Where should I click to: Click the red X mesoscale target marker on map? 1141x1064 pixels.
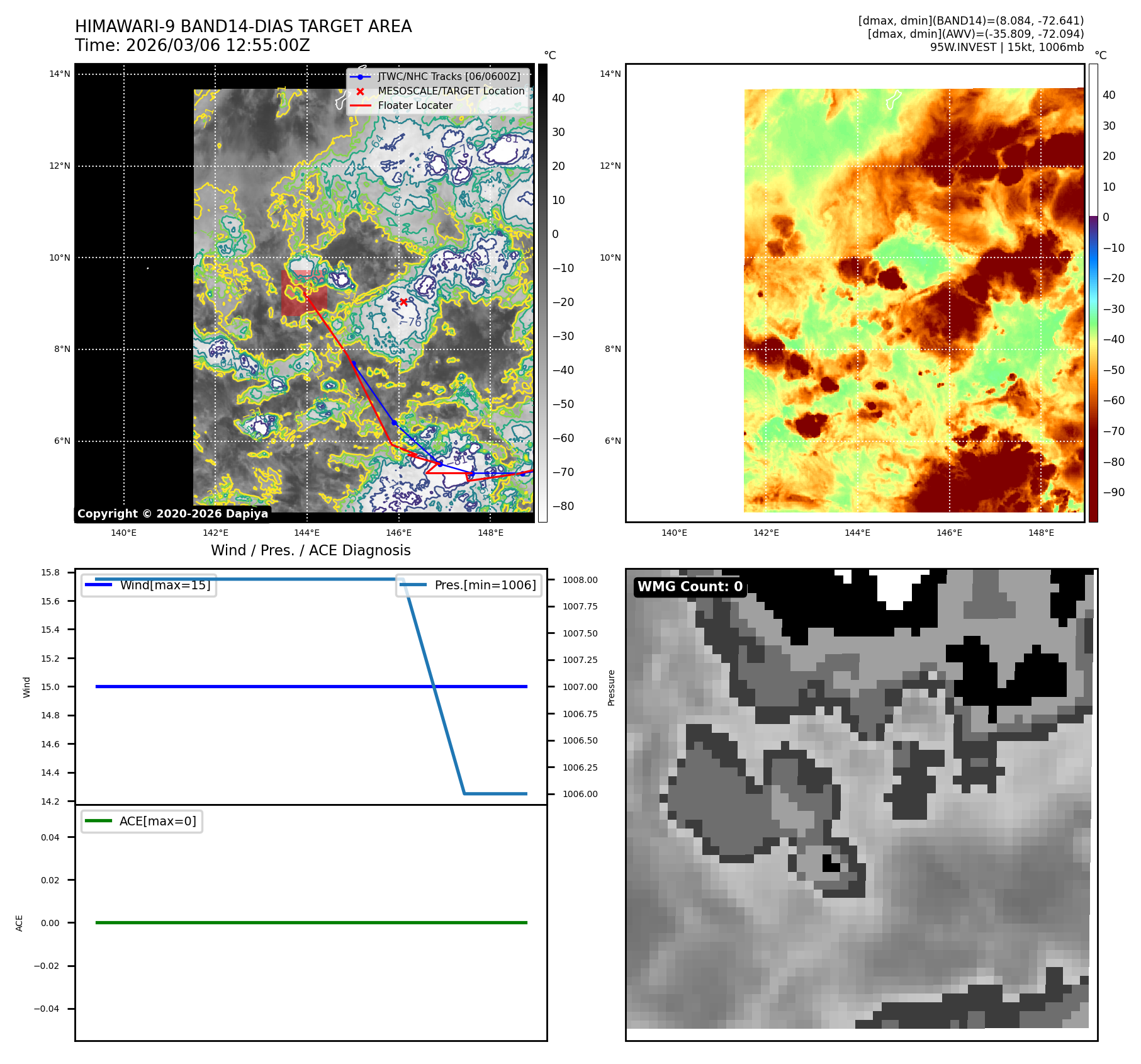[403, 302]
